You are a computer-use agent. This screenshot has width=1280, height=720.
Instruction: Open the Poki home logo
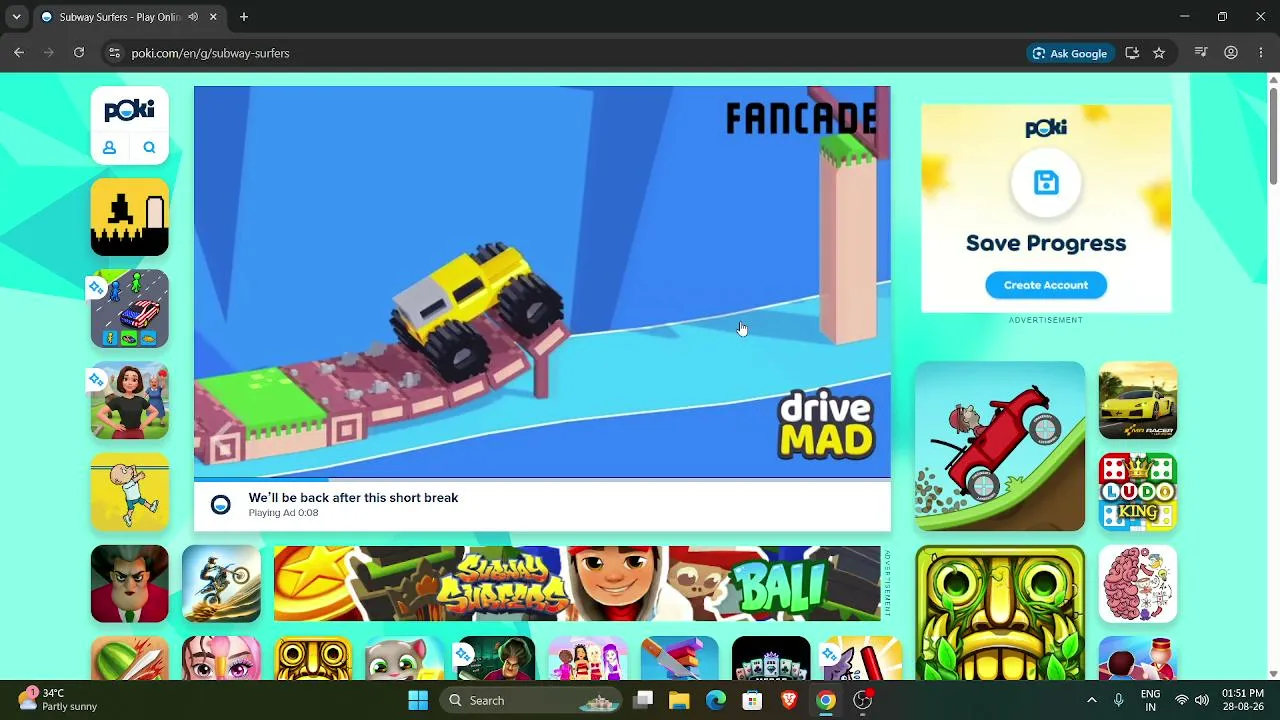130,110
